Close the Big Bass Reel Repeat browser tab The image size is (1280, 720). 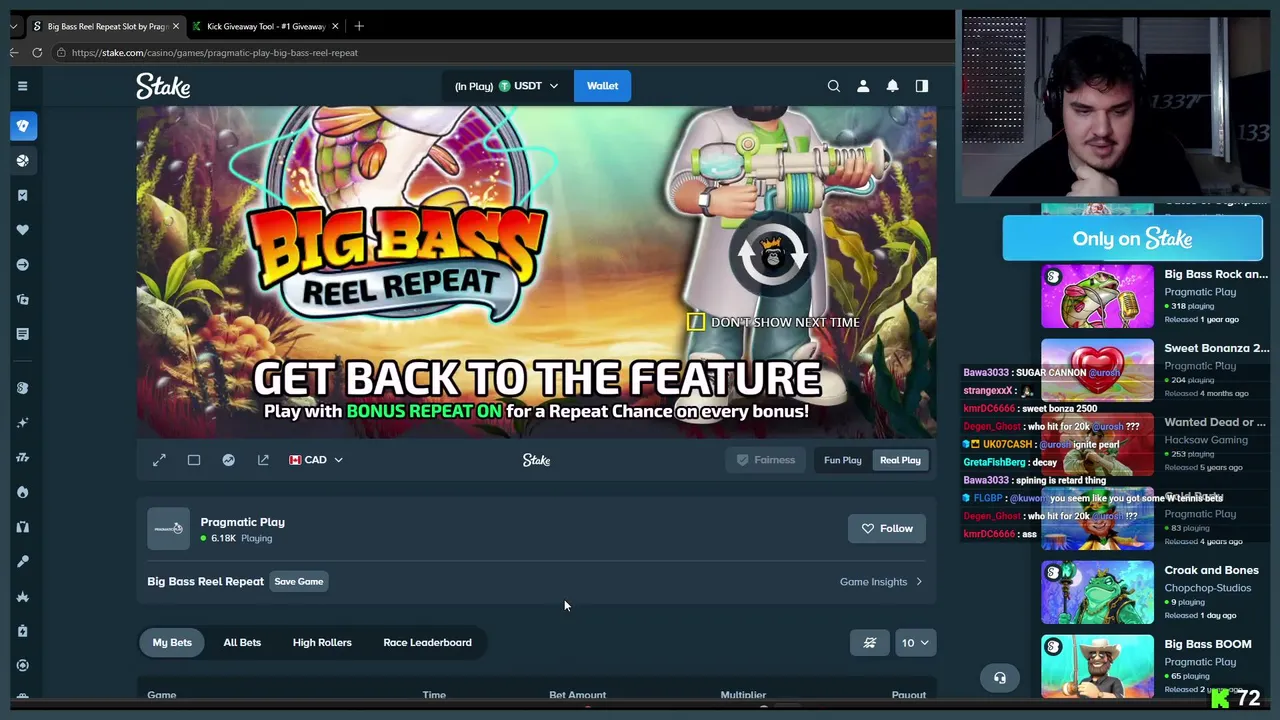pos(176,26)
